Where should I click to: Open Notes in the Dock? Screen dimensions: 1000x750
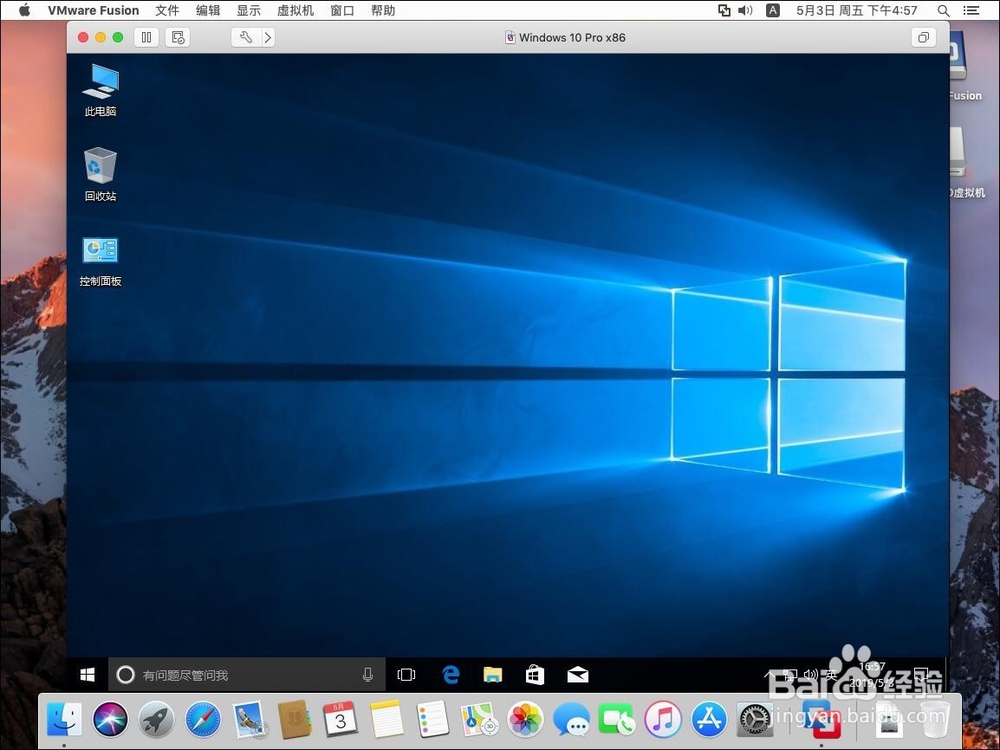[386, 719]
